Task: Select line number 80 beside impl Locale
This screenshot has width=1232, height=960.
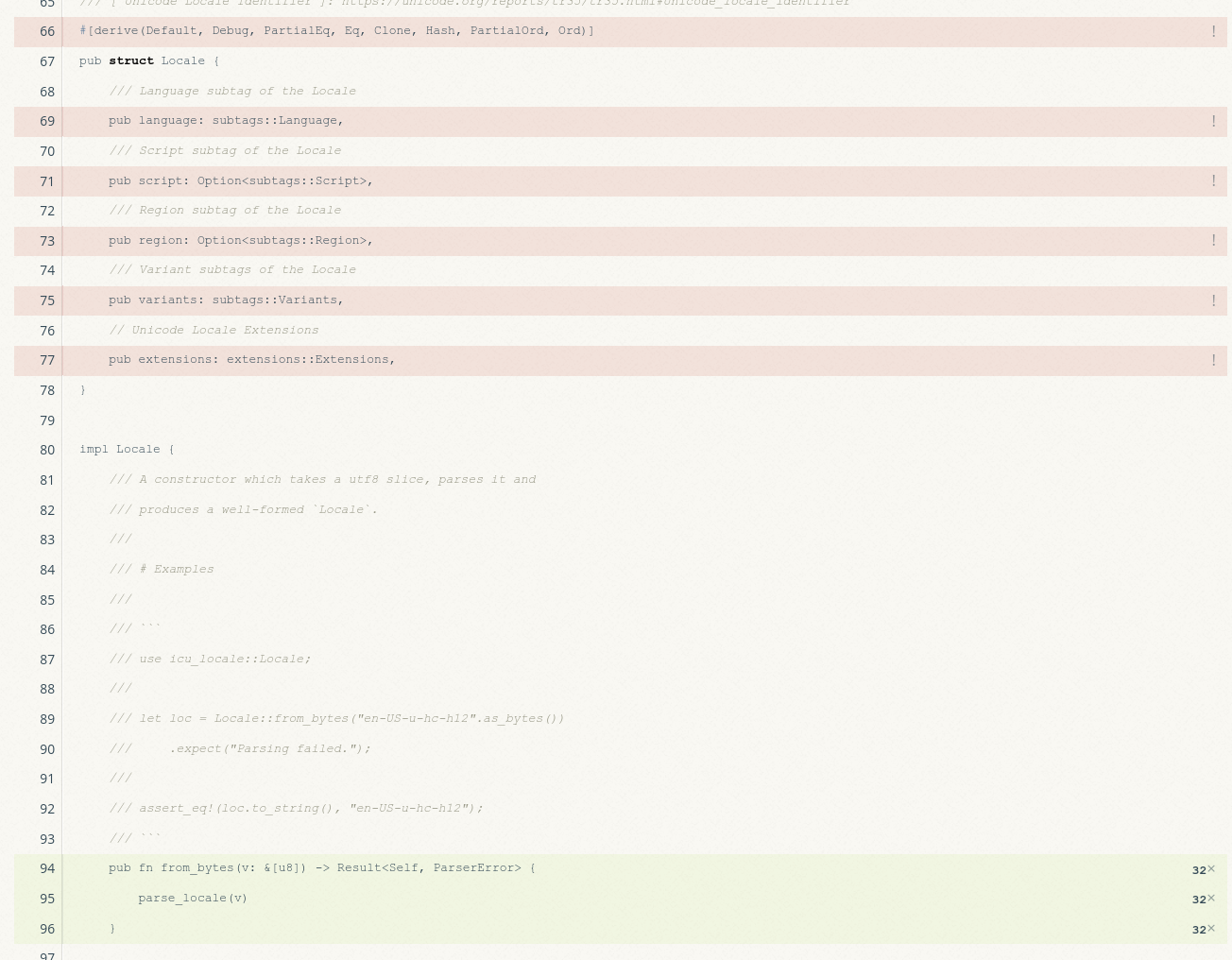Action: [x=47, y=450]
